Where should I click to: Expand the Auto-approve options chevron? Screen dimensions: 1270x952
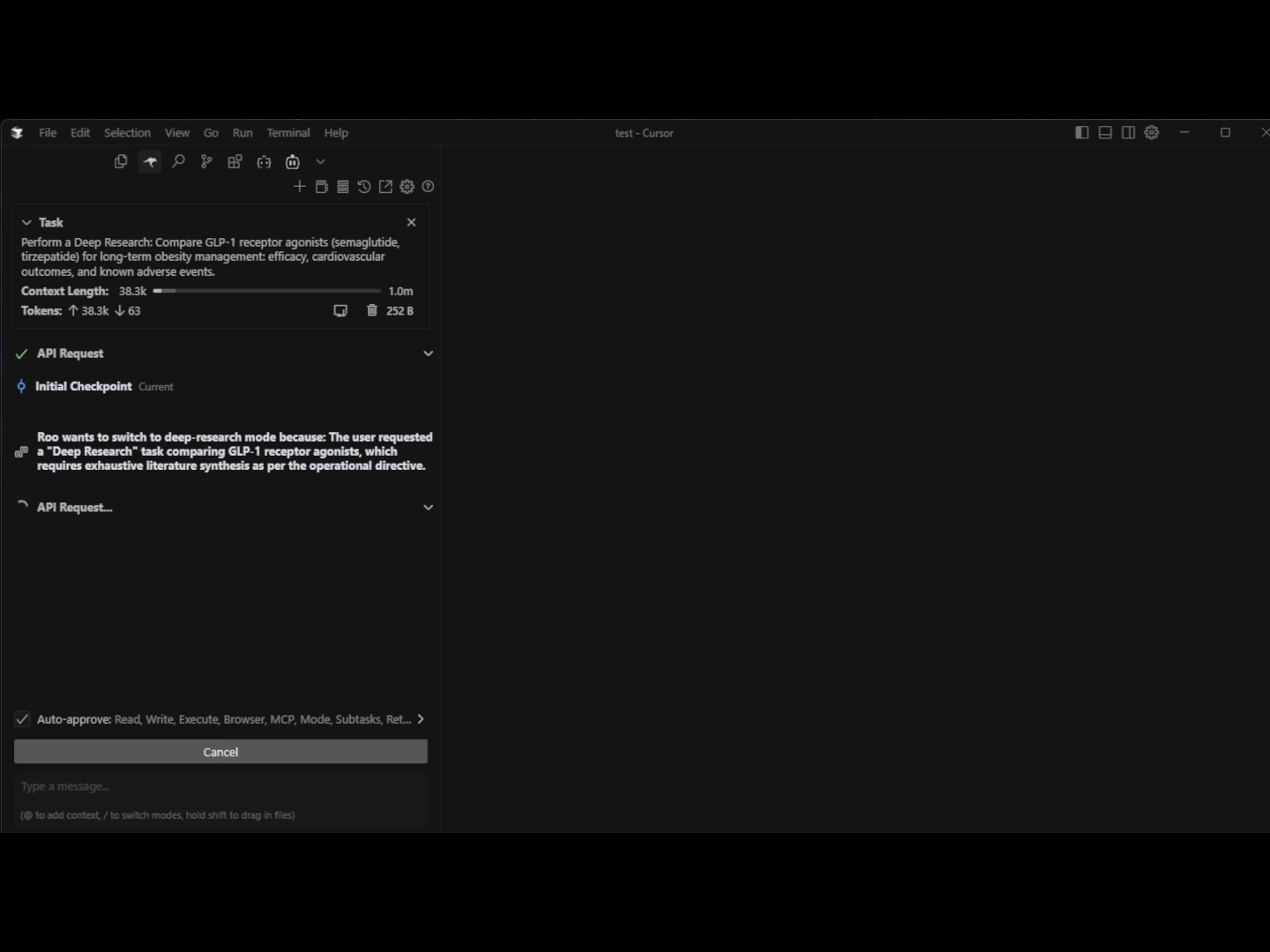click(421, 718)
